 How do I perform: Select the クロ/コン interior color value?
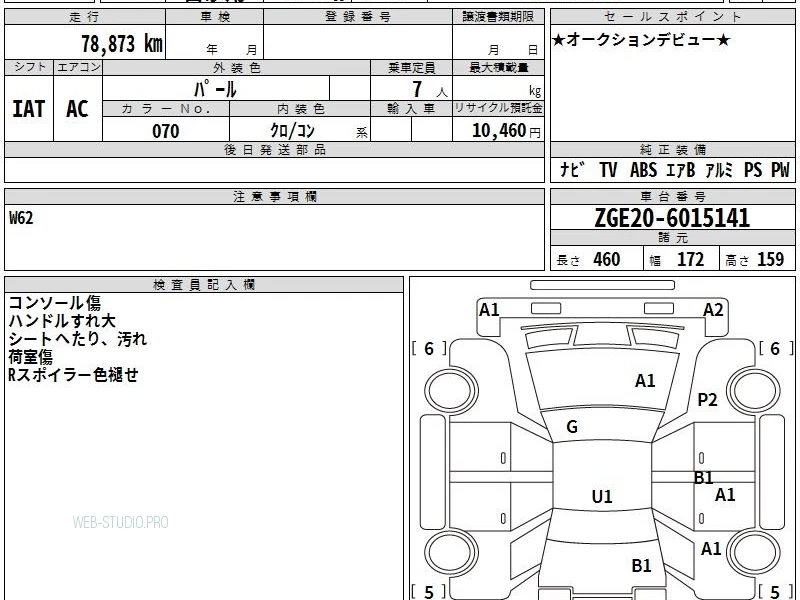pyautogui.click(x=292, y=131)
